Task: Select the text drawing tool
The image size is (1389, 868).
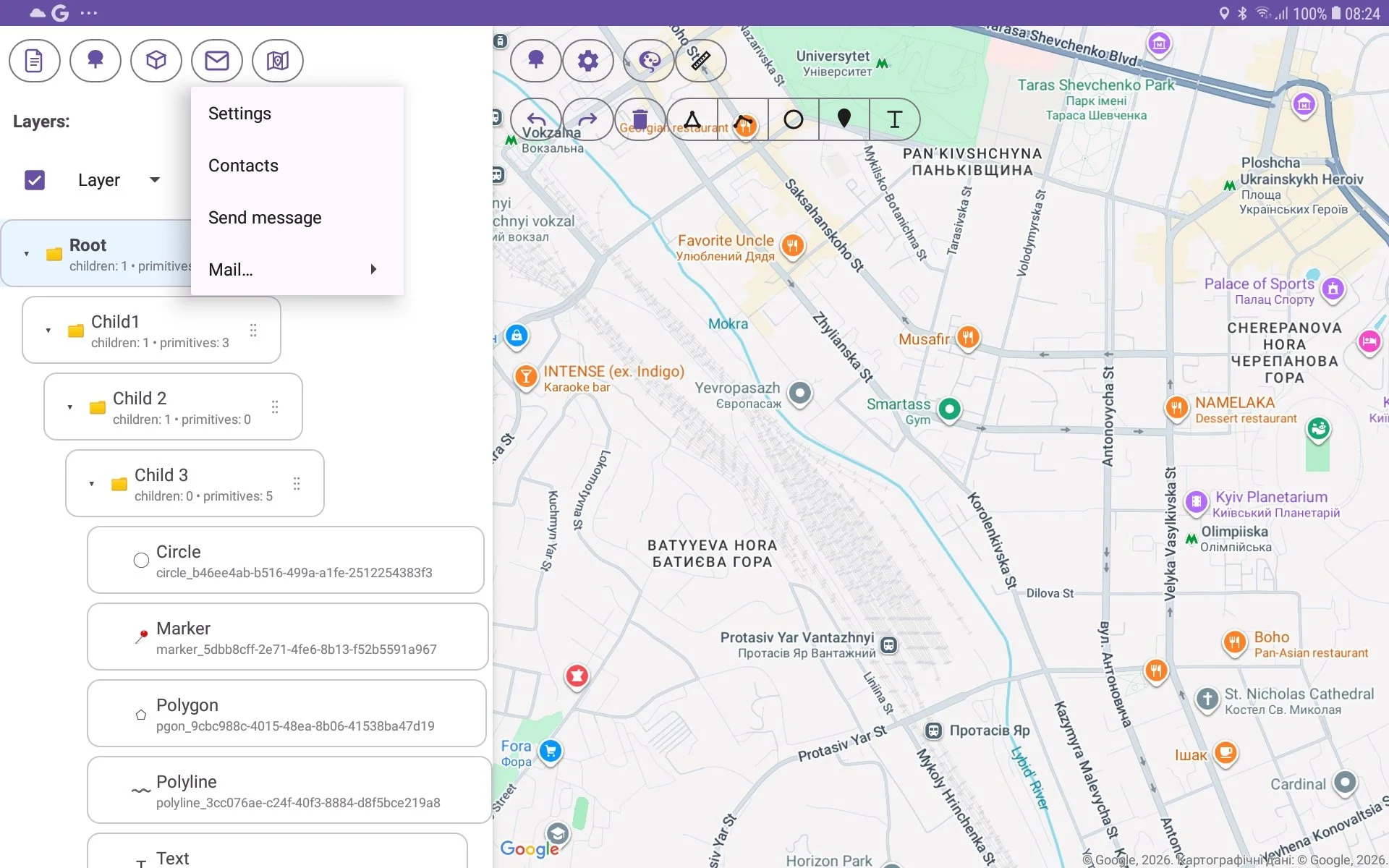Action: 895,119
